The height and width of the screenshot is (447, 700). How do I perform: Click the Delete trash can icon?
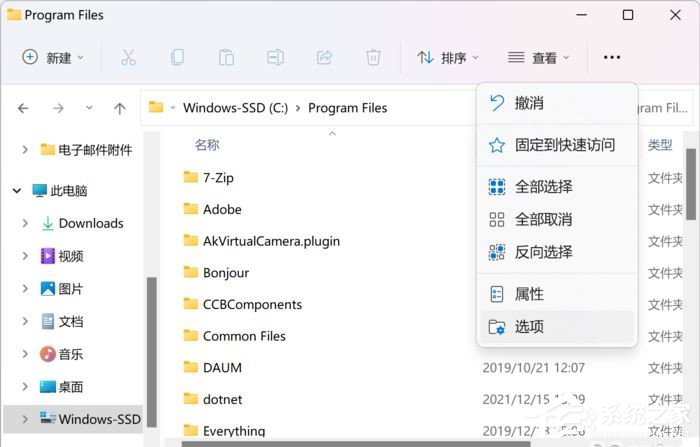coord(373,57)
